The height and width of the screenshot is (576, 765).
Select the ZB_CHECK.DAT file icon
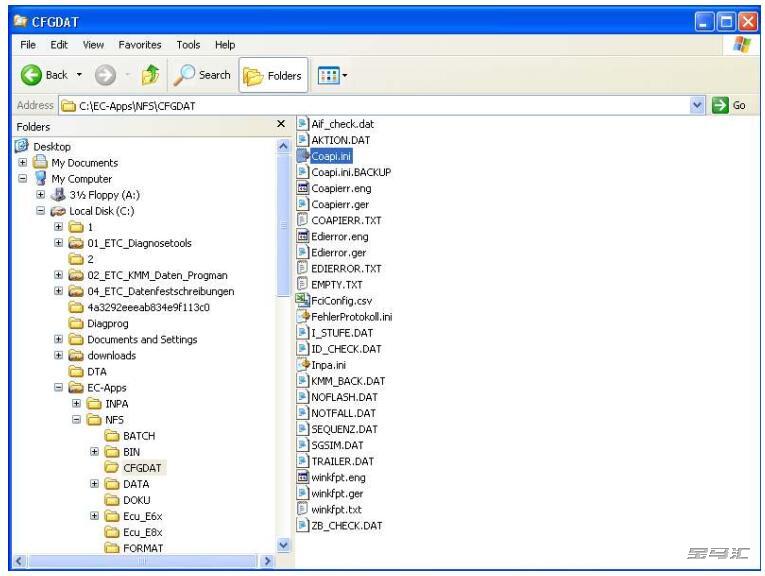(303, 526)
